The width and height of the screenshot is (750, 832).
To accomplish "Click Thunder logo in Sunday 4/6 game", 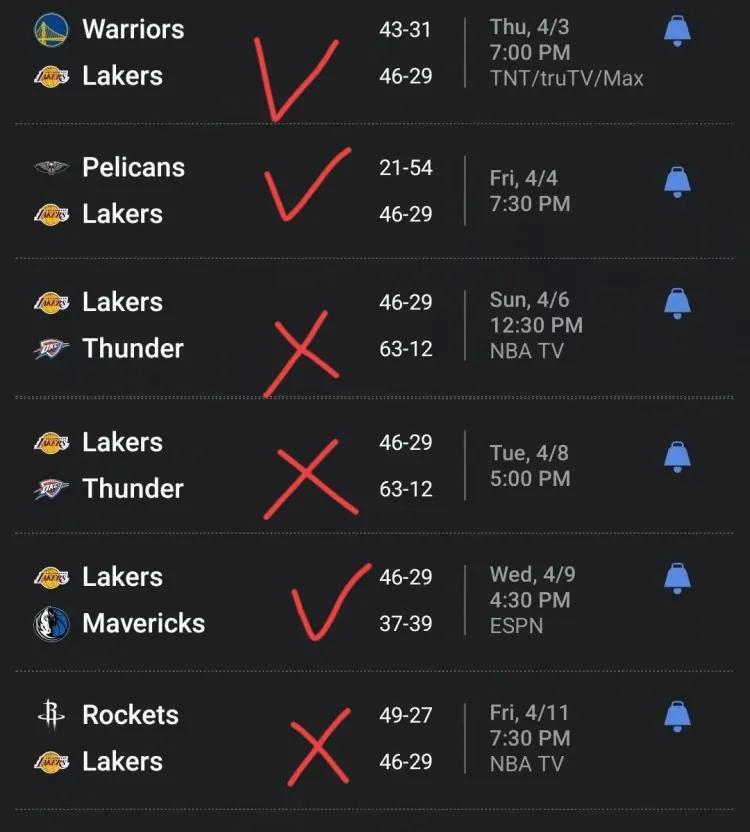I will (x=51, y=349).
